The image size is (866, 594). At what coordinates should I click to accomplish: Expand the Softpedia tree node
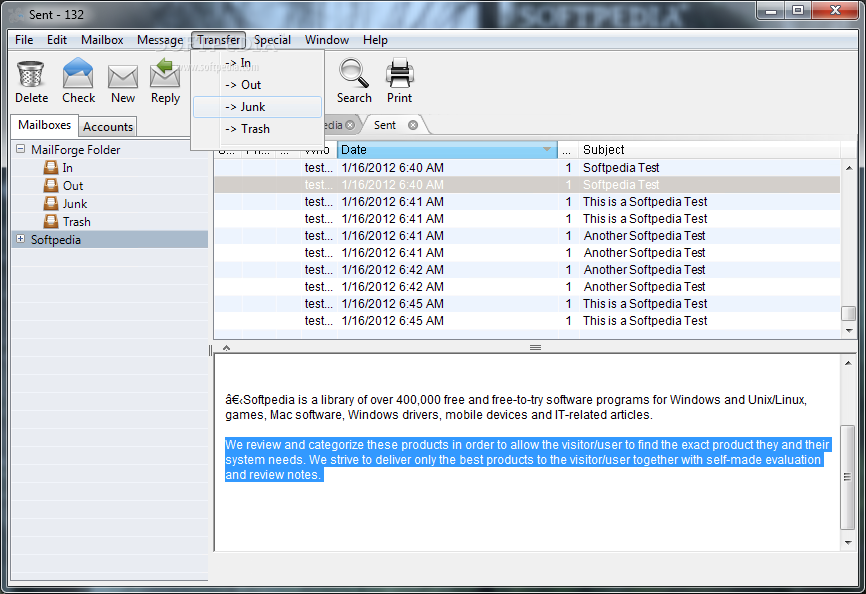pos(20,239)
